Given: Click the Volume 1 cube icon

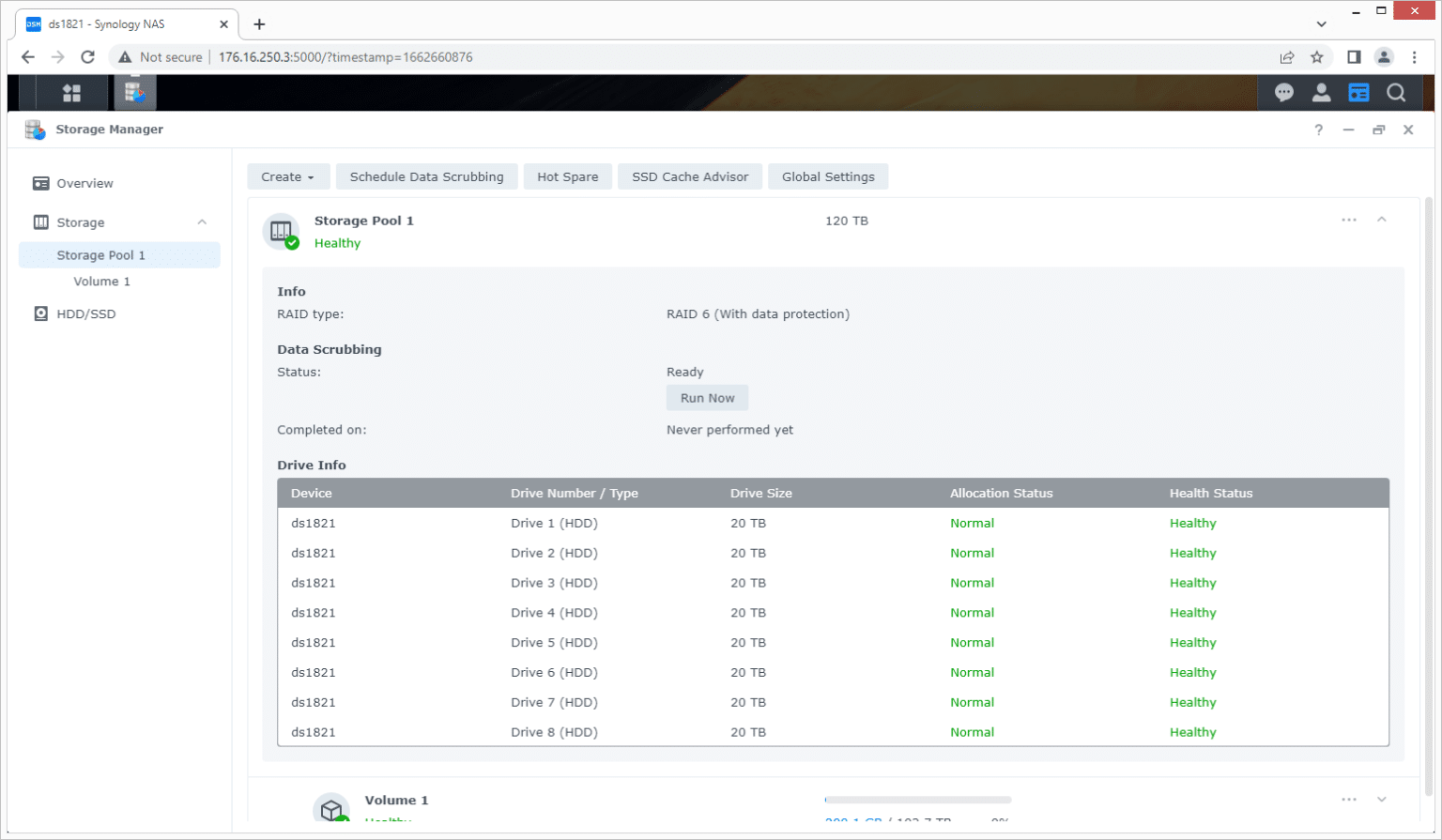Looking at the screenshot, I should pyautogui.click(x=330, y=808).
